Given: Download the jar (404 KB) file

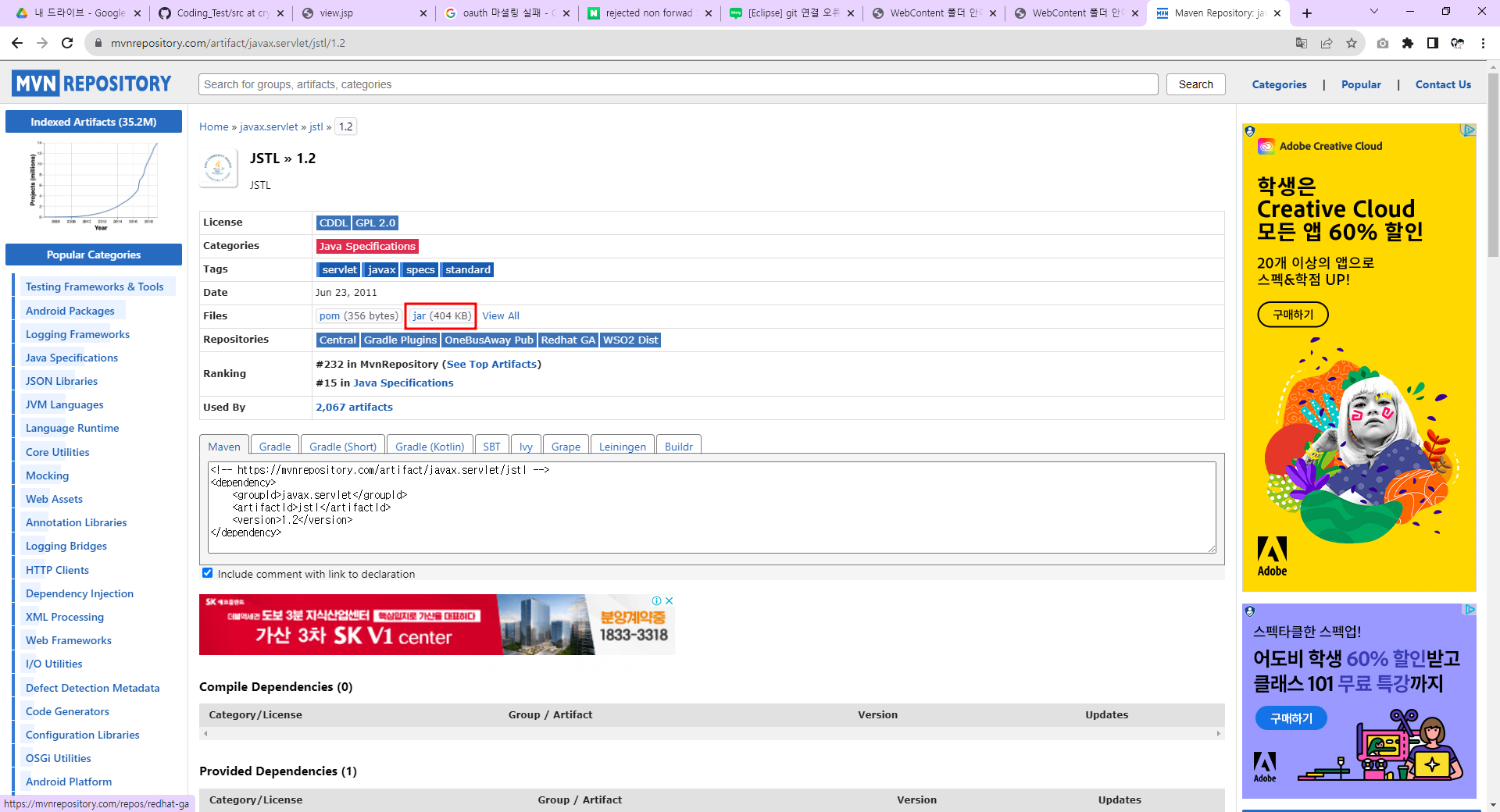Looking at the screenshot, I should (x=441, y=315).
